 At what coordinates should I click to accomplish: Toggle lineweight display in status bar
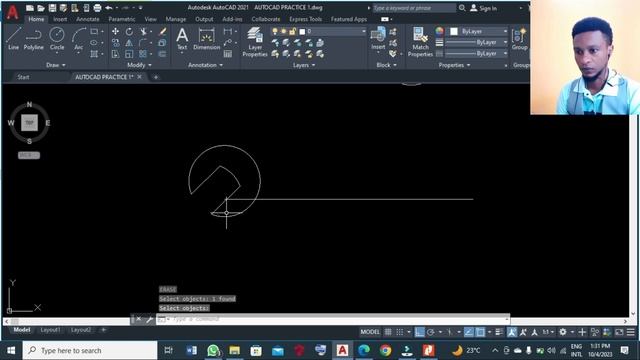click(499, 332)
